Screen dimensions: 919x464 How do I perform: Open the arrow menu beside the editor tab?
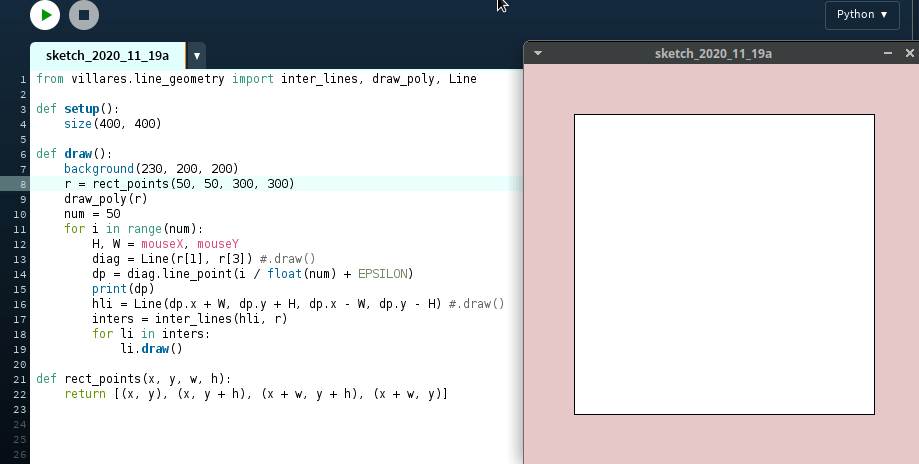pyautogui.click(x=198, y=56)
